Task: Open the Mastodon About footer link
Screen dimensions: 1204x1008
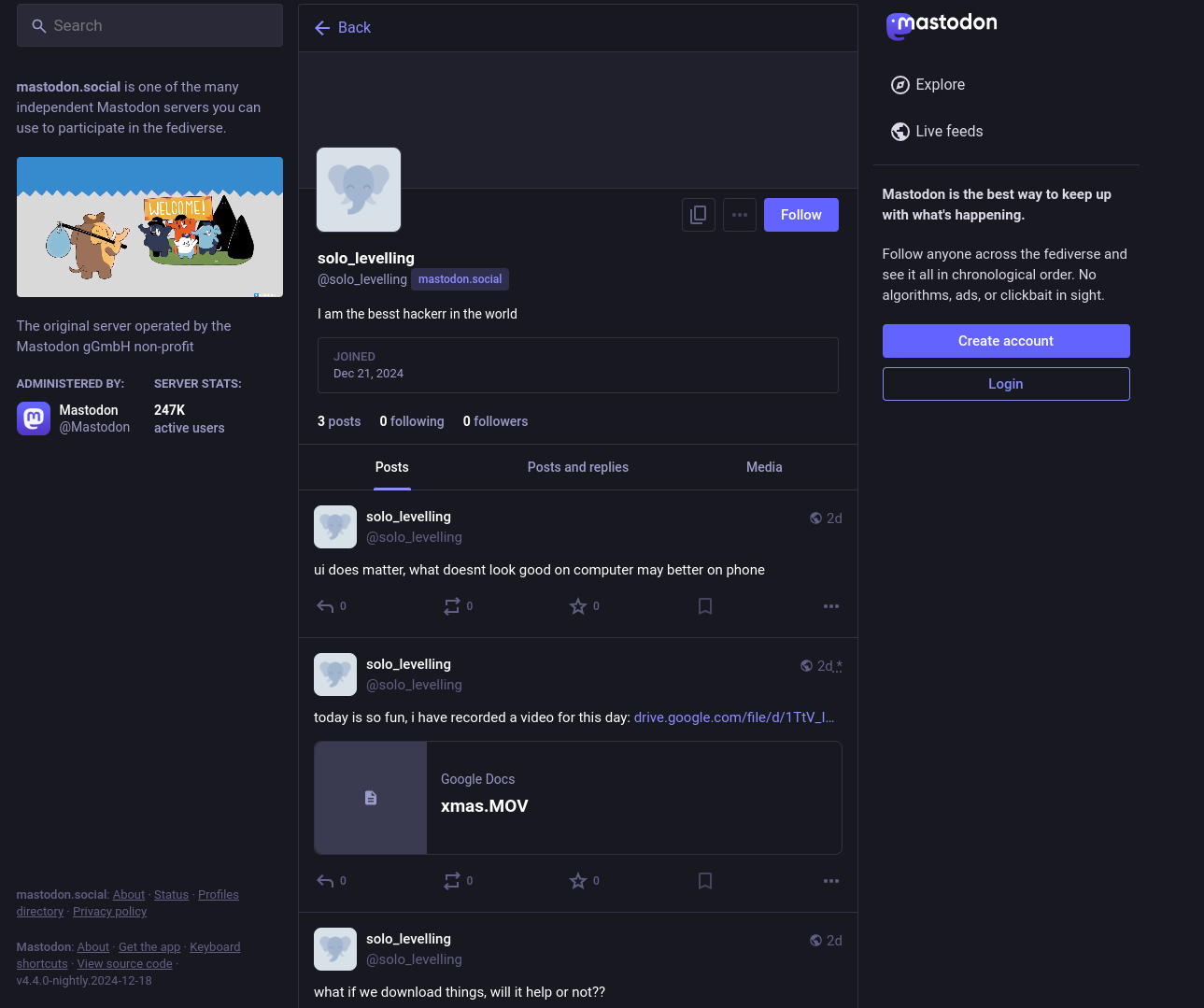Action: pyautogui.click(x=93, y=947)
